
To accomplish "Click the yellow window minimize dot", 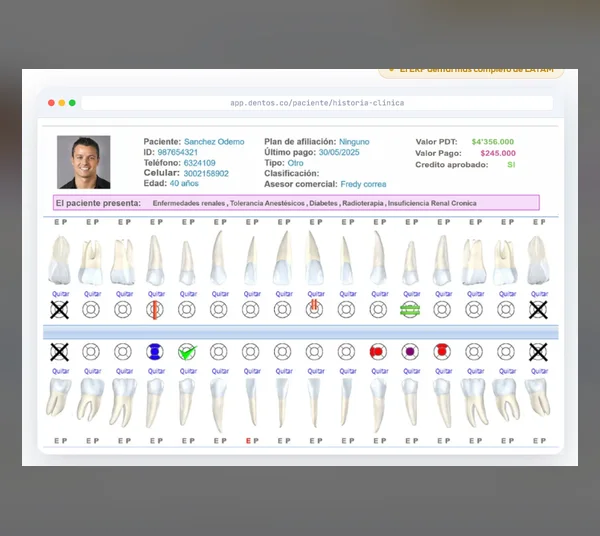I will coord(62,103).
